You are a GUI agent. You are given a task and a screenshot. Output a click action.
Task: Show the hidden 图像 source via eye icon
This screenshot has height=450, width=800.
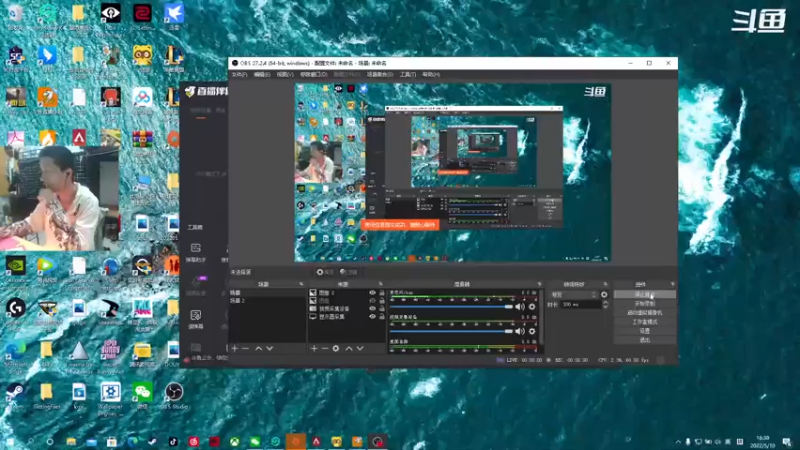(x=372, y=301)
